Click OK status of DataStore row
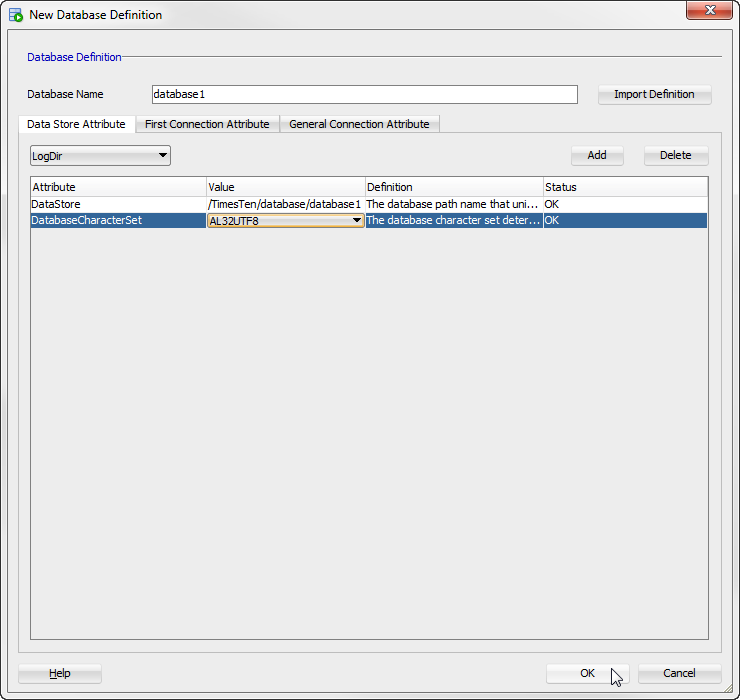 [625, 204]
